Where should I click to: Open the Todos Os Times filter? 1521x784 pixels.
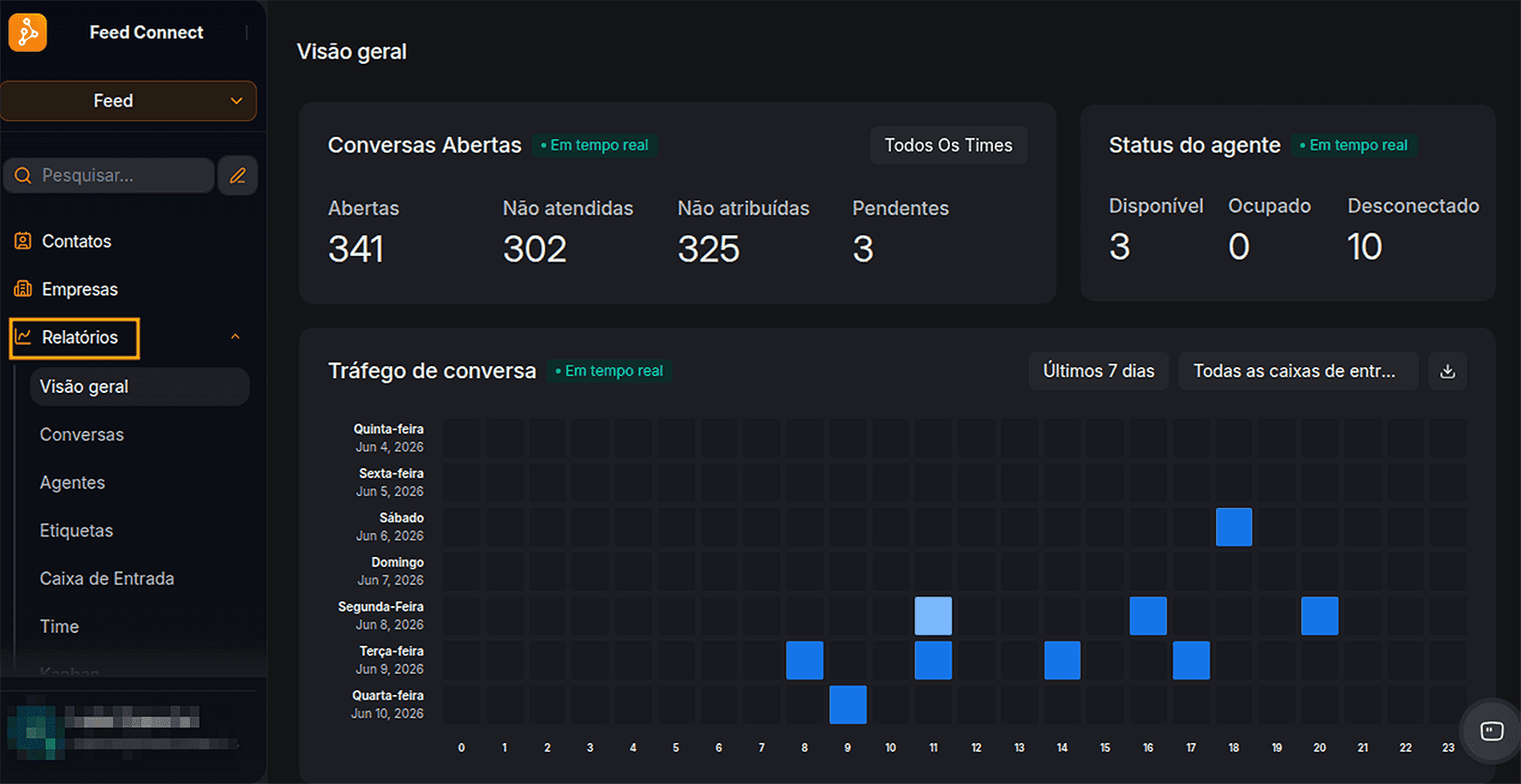948,145
